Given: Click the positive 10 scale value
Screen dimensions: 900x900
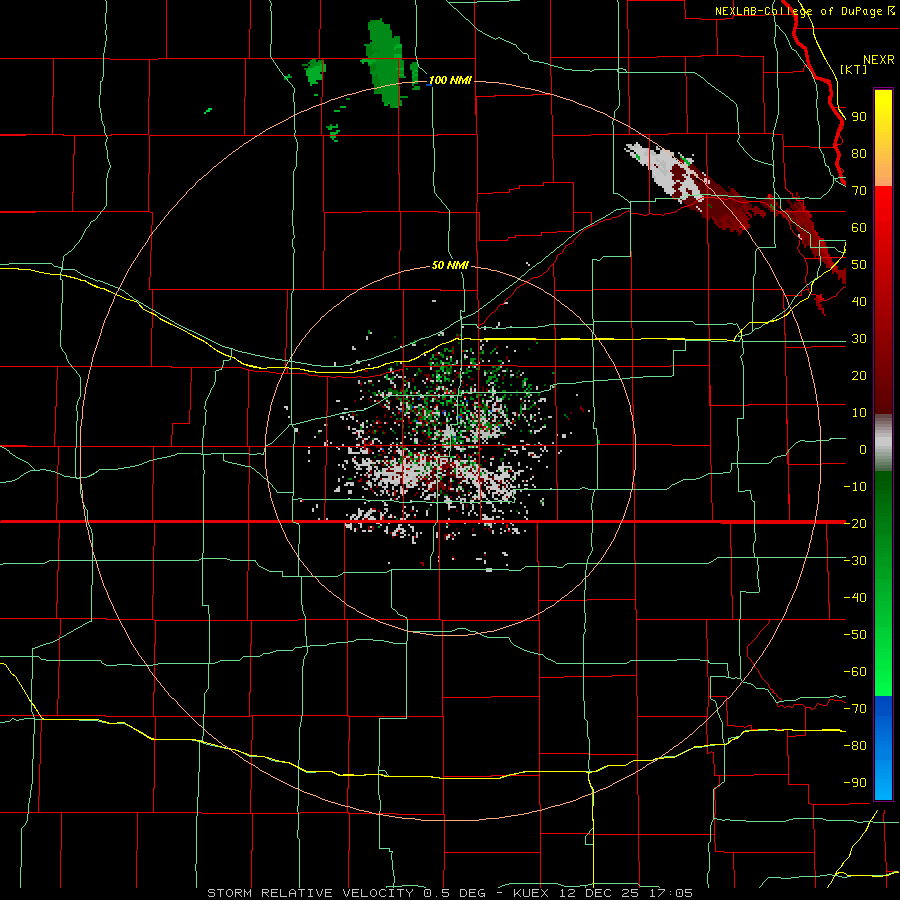Looking at the screenshot, I should (859, 413).
